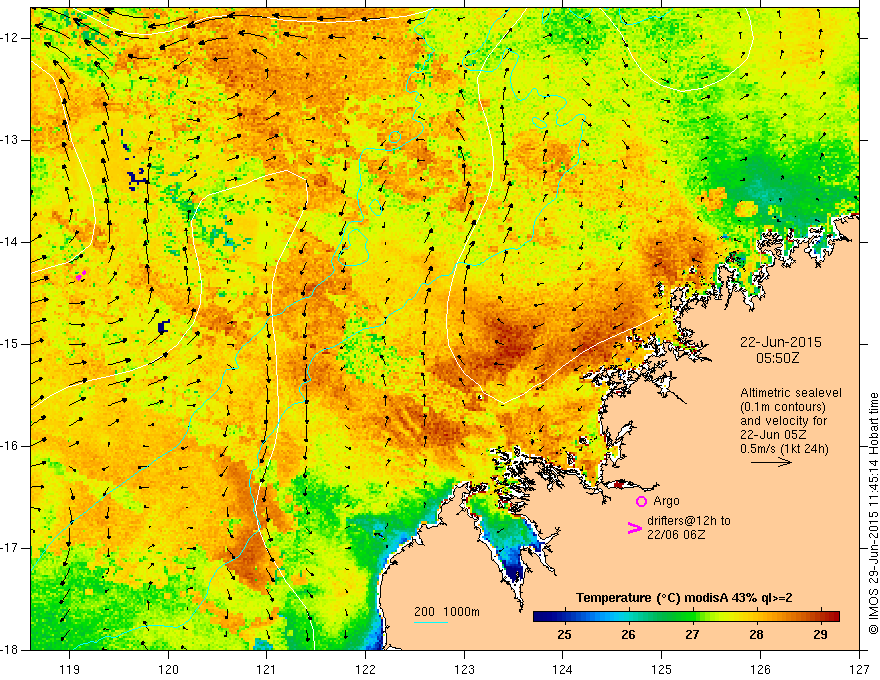Click the '200 1000m' depth label

[x=447, y=612]
